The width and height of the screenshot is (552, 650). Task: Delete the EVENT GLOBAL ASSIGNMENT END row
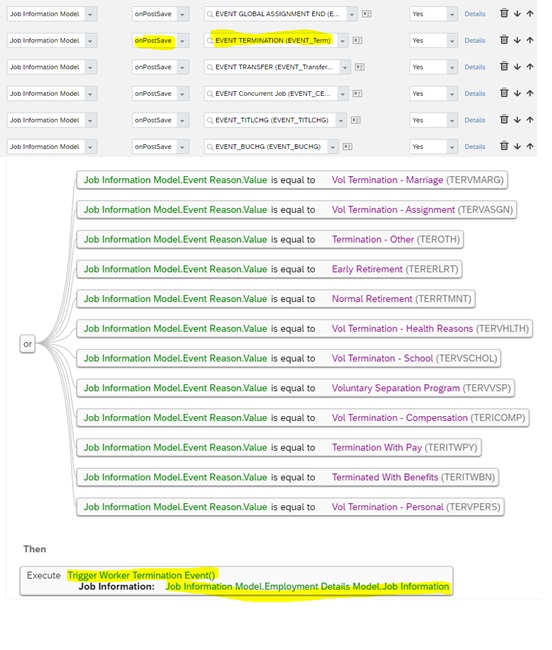(504, 13)
